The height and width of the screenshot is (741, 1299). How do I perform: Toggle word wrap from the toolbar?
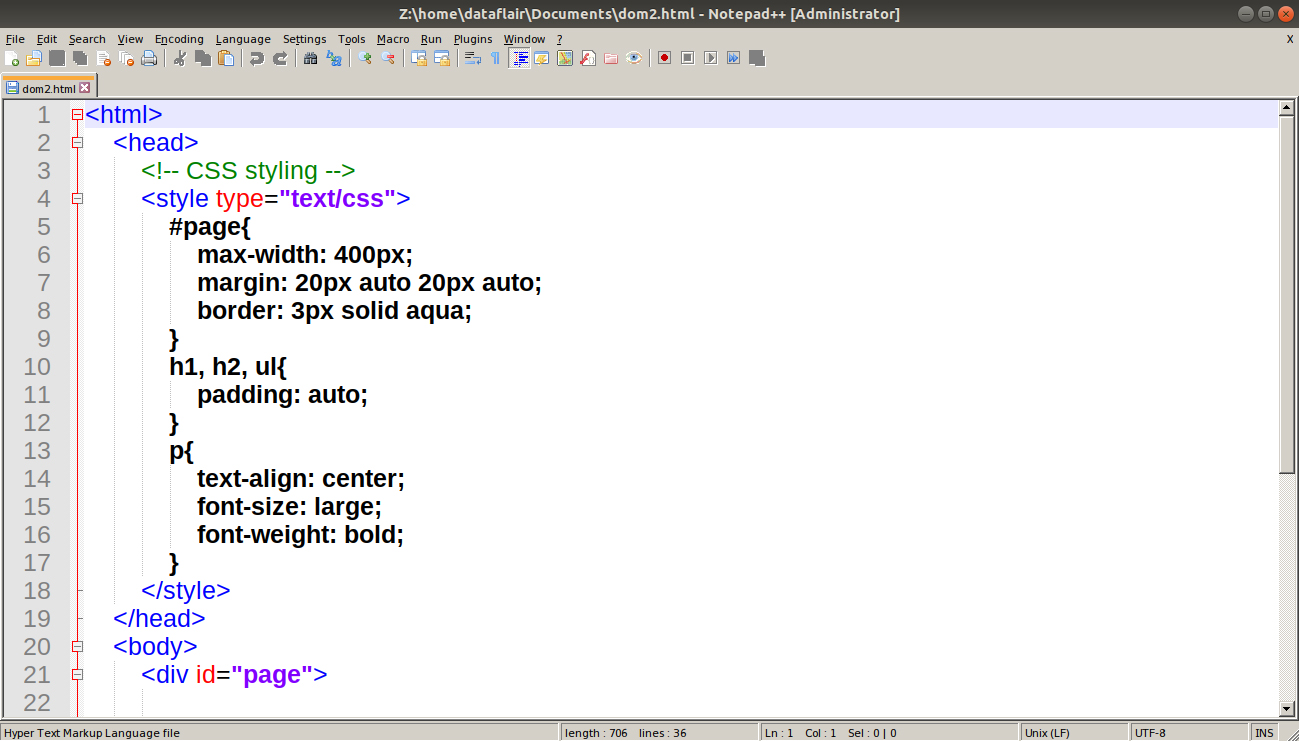[x=472, y=58]
